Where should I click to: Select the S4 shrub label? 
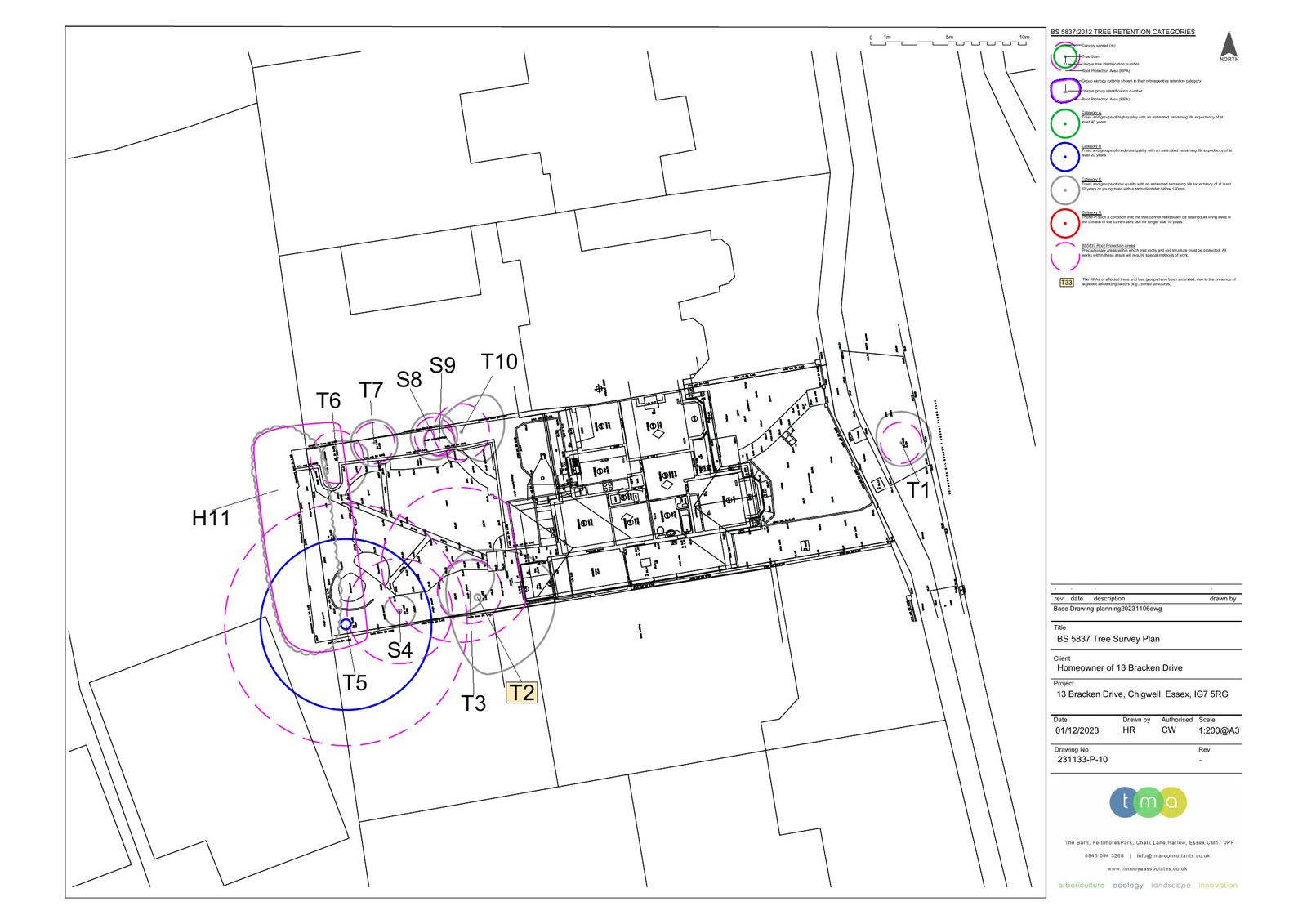pyautogui.click(x=399, y=650)
